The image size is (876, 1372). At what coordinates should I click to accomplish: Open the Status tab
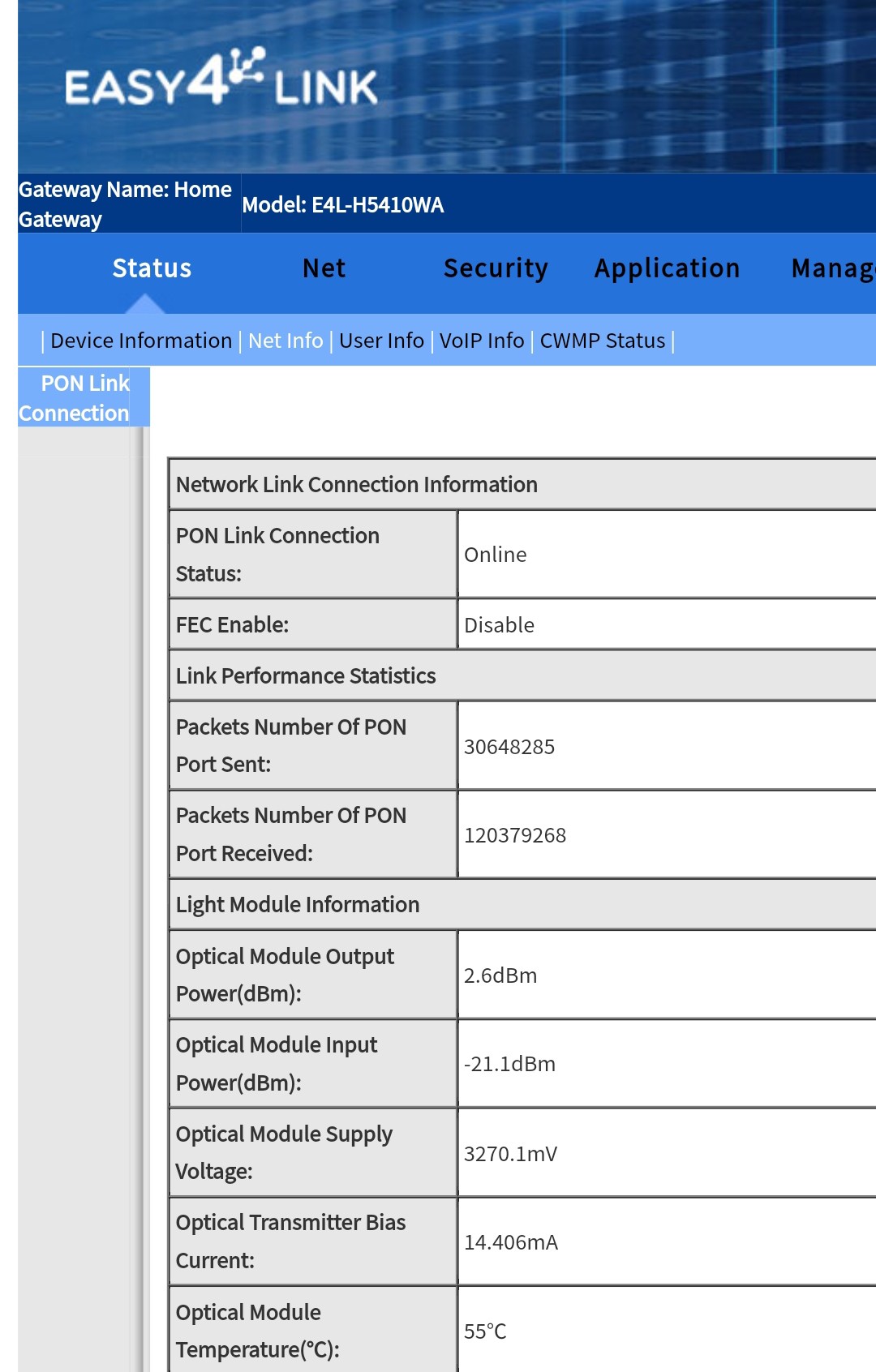[x=152, y=268]
